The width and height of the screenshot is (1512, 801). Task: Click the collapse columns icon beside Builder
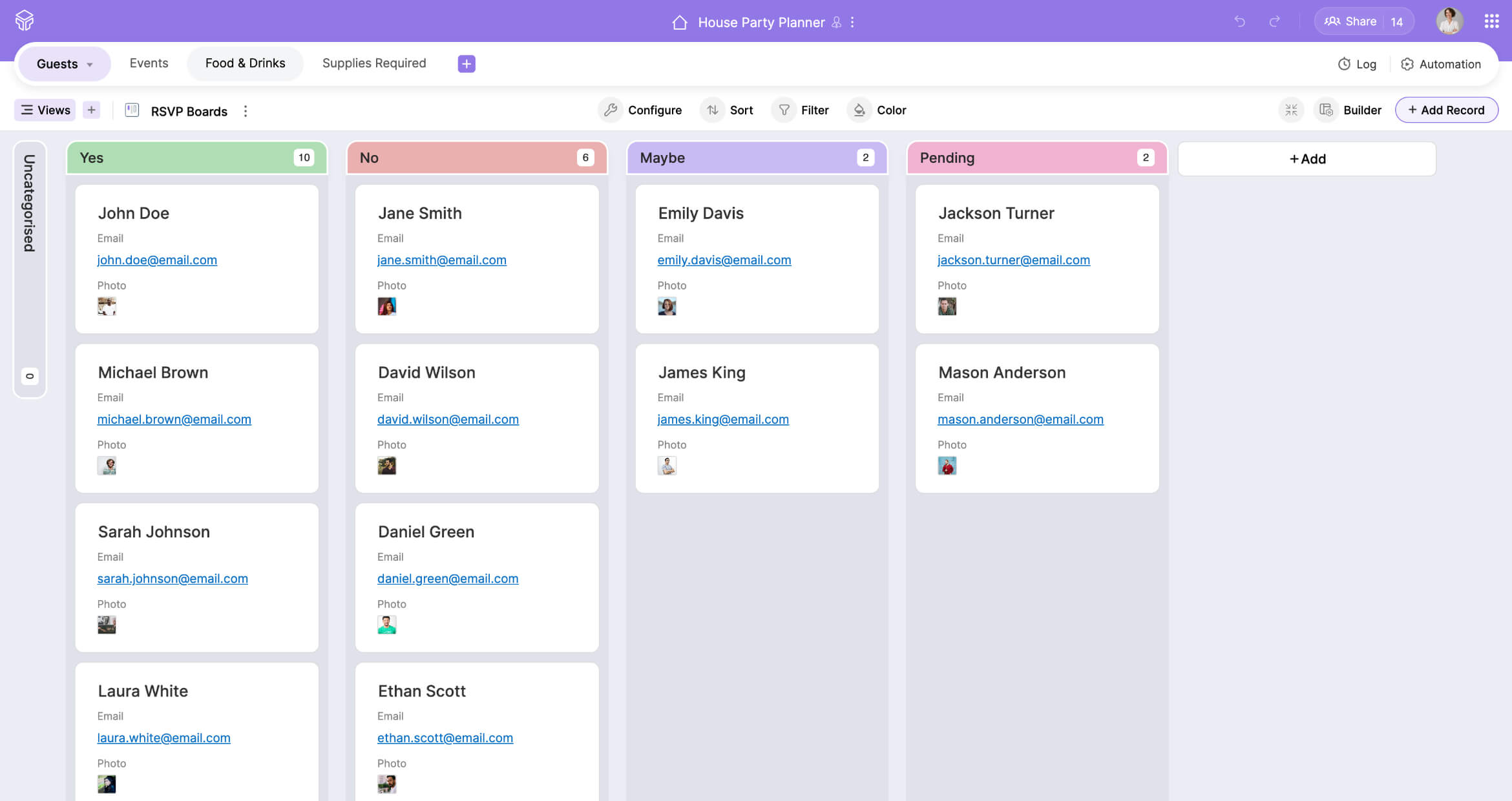tap(1291, 110)
